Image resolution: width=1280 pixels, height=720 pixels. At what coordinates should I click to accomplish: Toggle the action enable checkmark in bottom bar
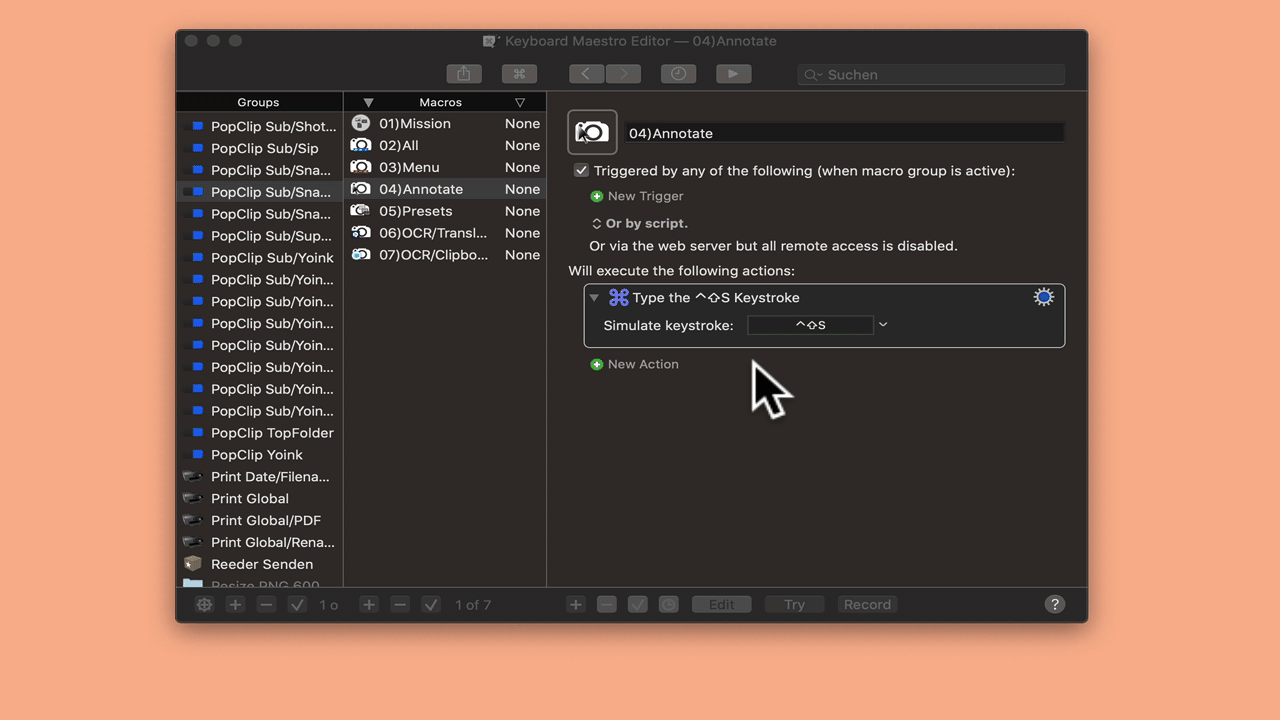638,604
